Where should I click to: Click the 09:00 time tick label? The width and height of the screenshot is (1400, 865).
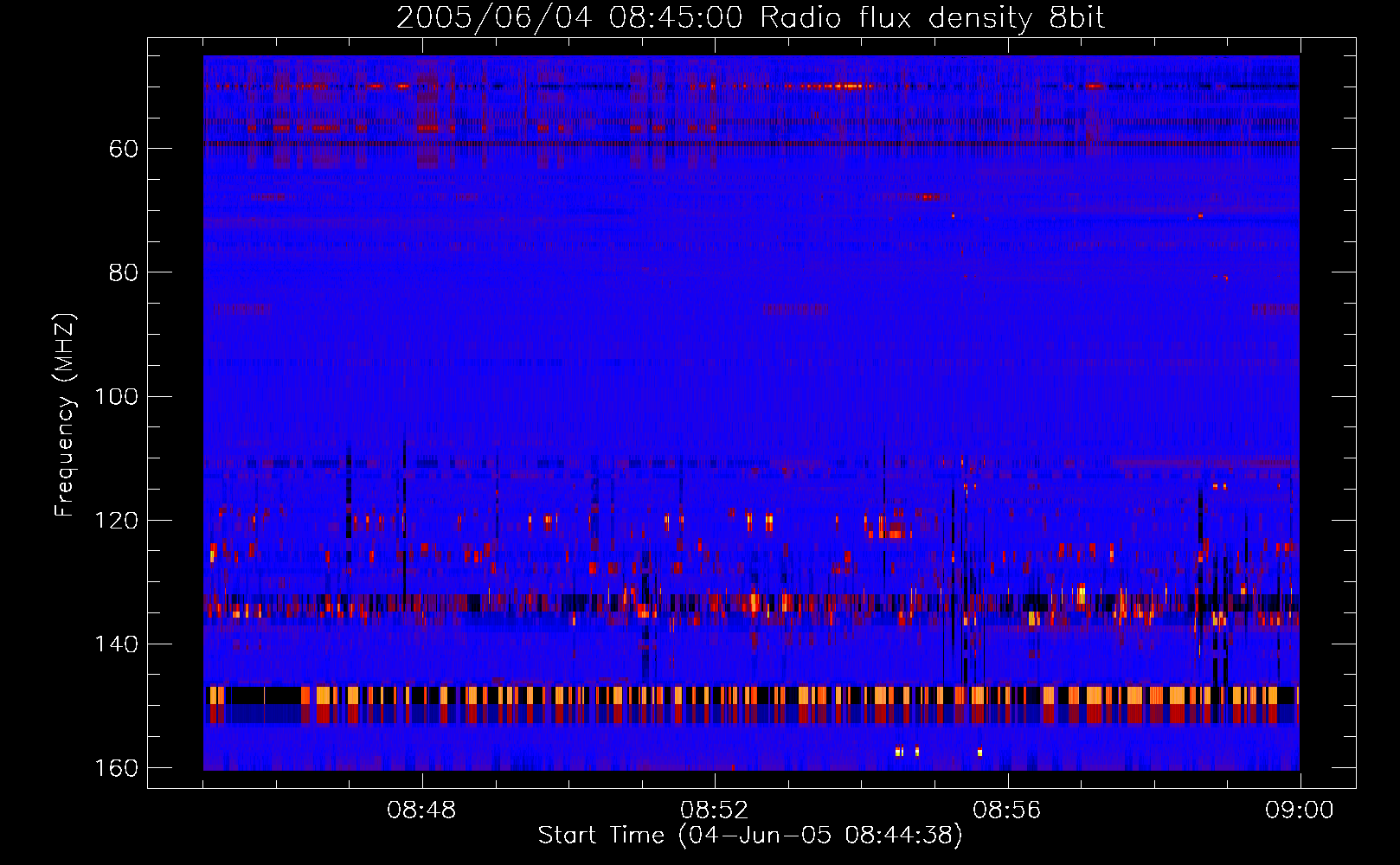(x=1300, y=811)
